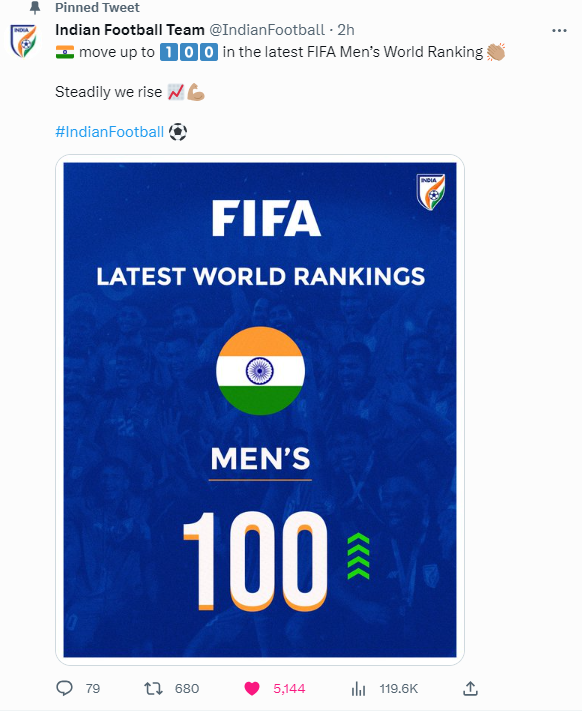Click the retweet arrows icon
Viewport: 582px width, 716px height.
(x=153, y=688)
